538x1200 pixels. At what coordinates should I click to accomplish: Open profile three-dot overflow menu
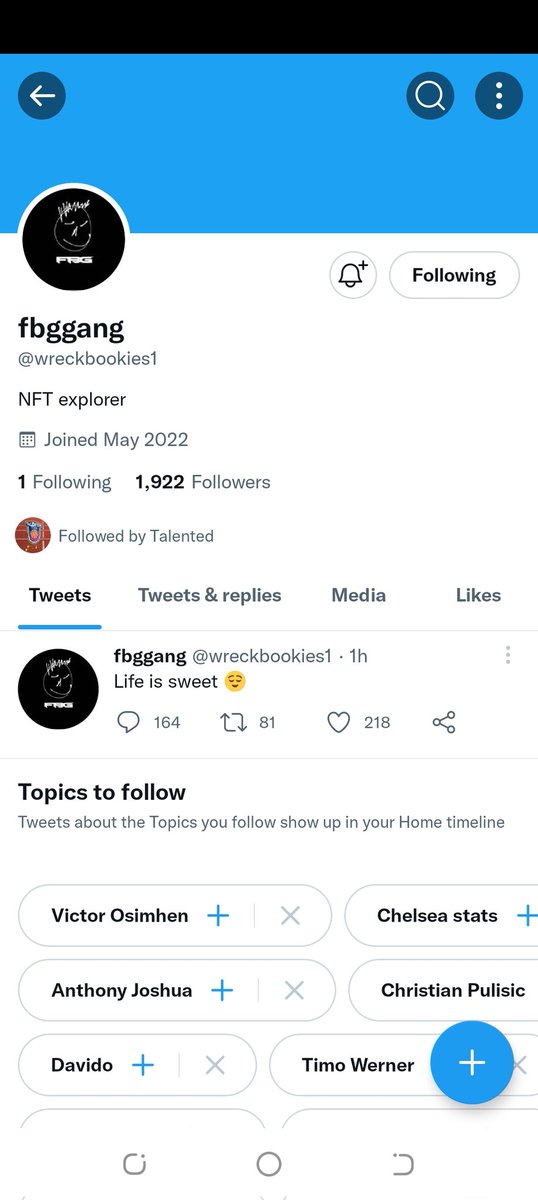(498, 96)
